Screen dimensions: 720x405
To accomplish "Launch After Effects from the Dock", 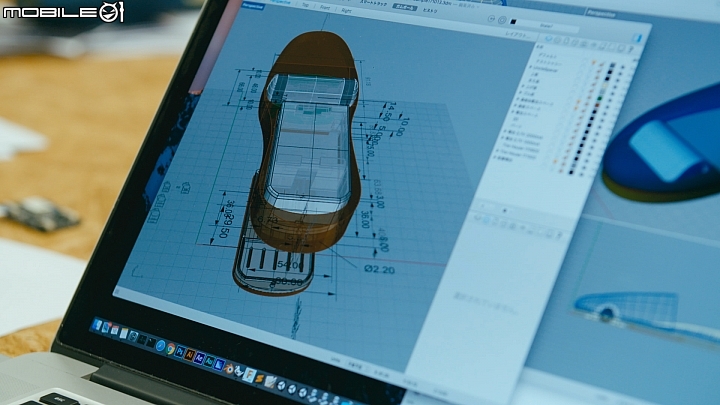I will [199, 358].
